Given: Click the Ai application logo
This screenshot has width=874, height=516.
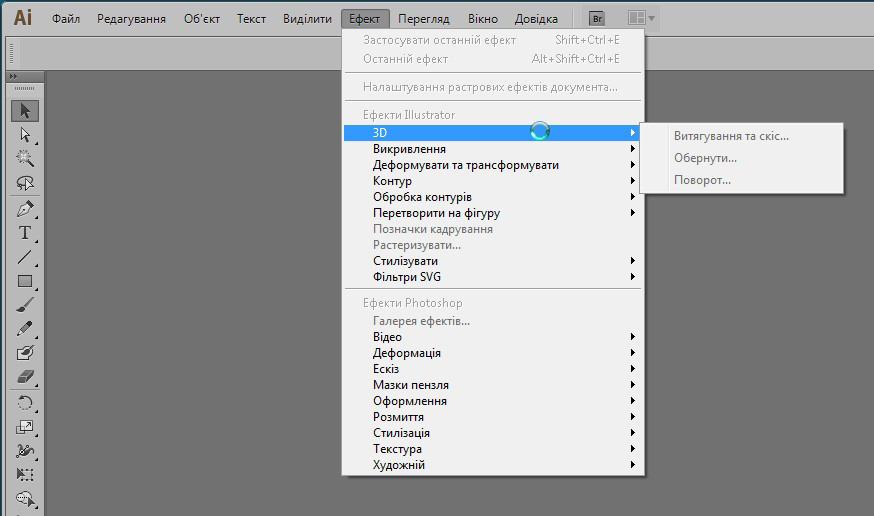Looking at the screenshot, I should [22, 18].
